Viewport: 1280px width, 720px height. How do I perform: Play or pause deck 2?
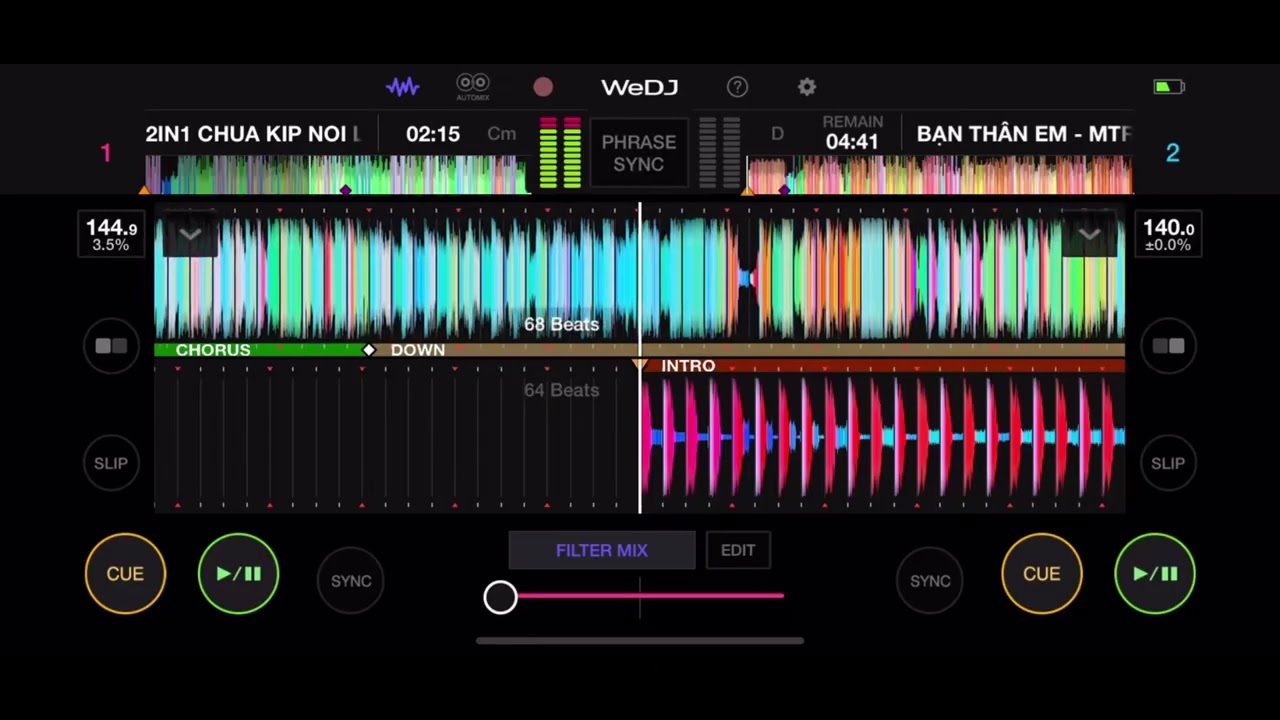pos(1155,573)
